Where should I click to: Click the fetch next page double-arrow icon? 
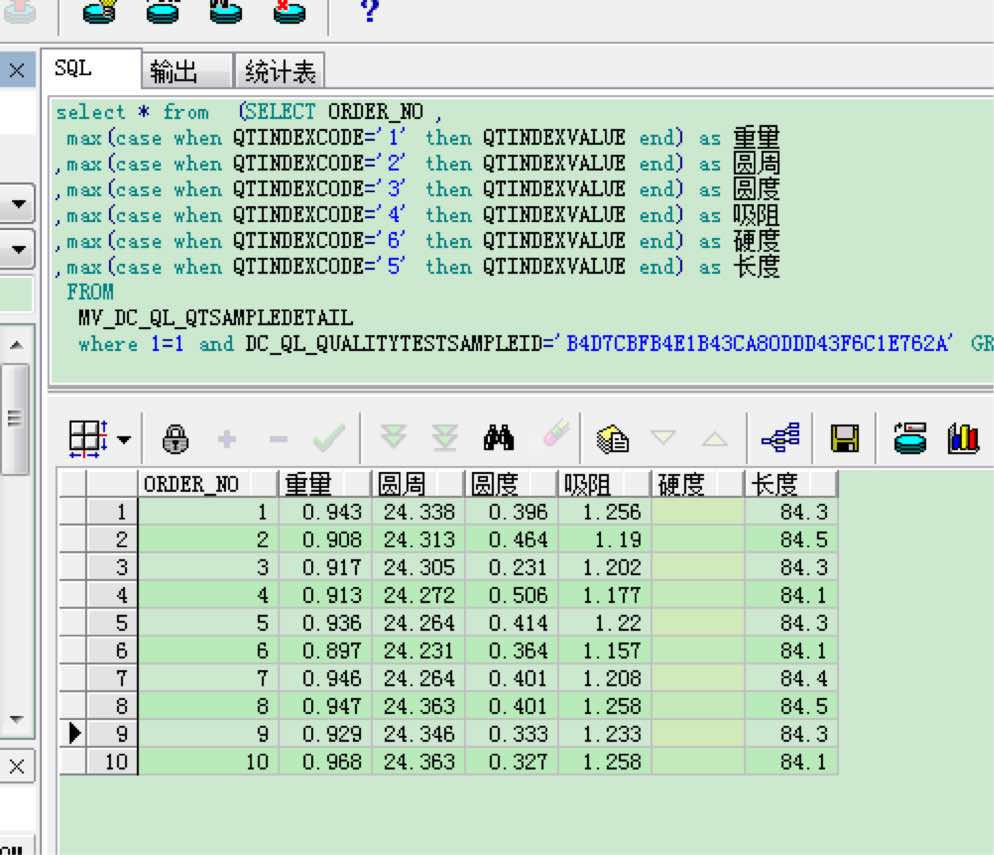(393, 437)
